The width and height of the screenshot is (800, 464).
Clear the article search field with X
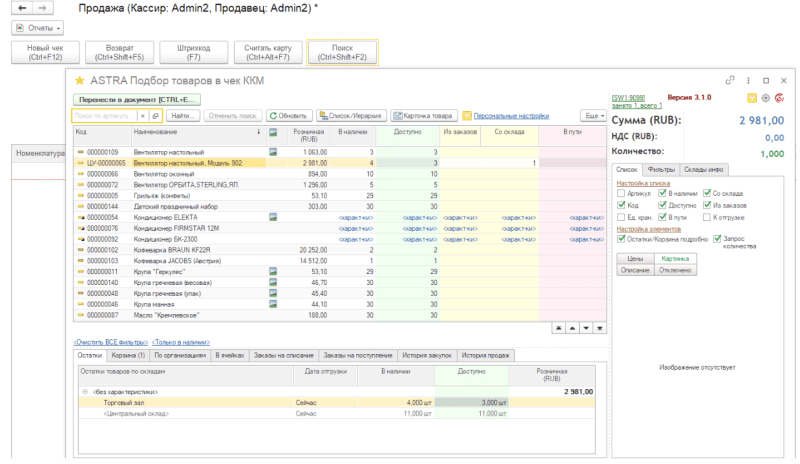(x=143, y=116)
